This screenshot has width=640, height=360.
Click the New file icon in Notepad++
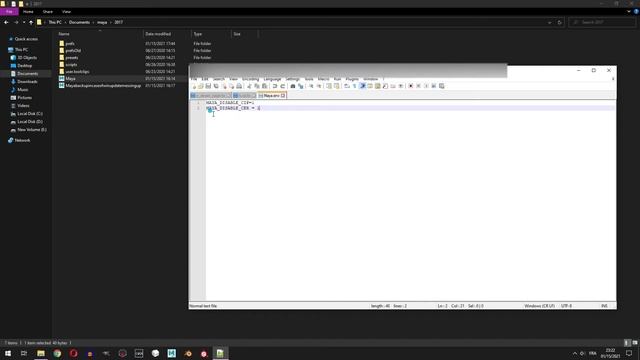tap(194, 86)
